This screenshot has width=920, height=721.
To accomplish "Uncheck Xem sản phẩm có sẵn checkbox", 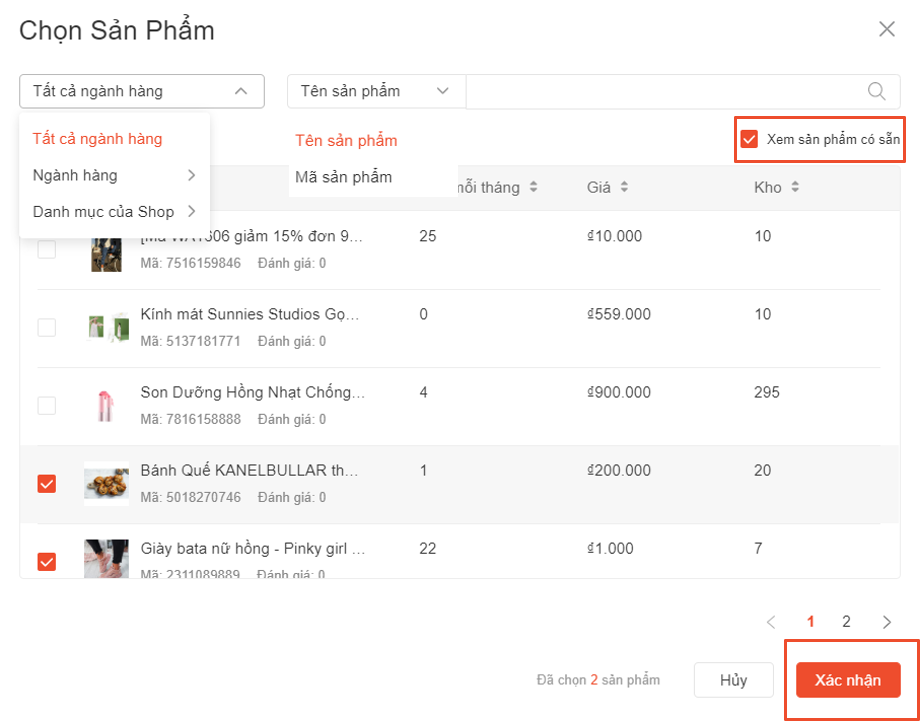I will pos(749,139).
